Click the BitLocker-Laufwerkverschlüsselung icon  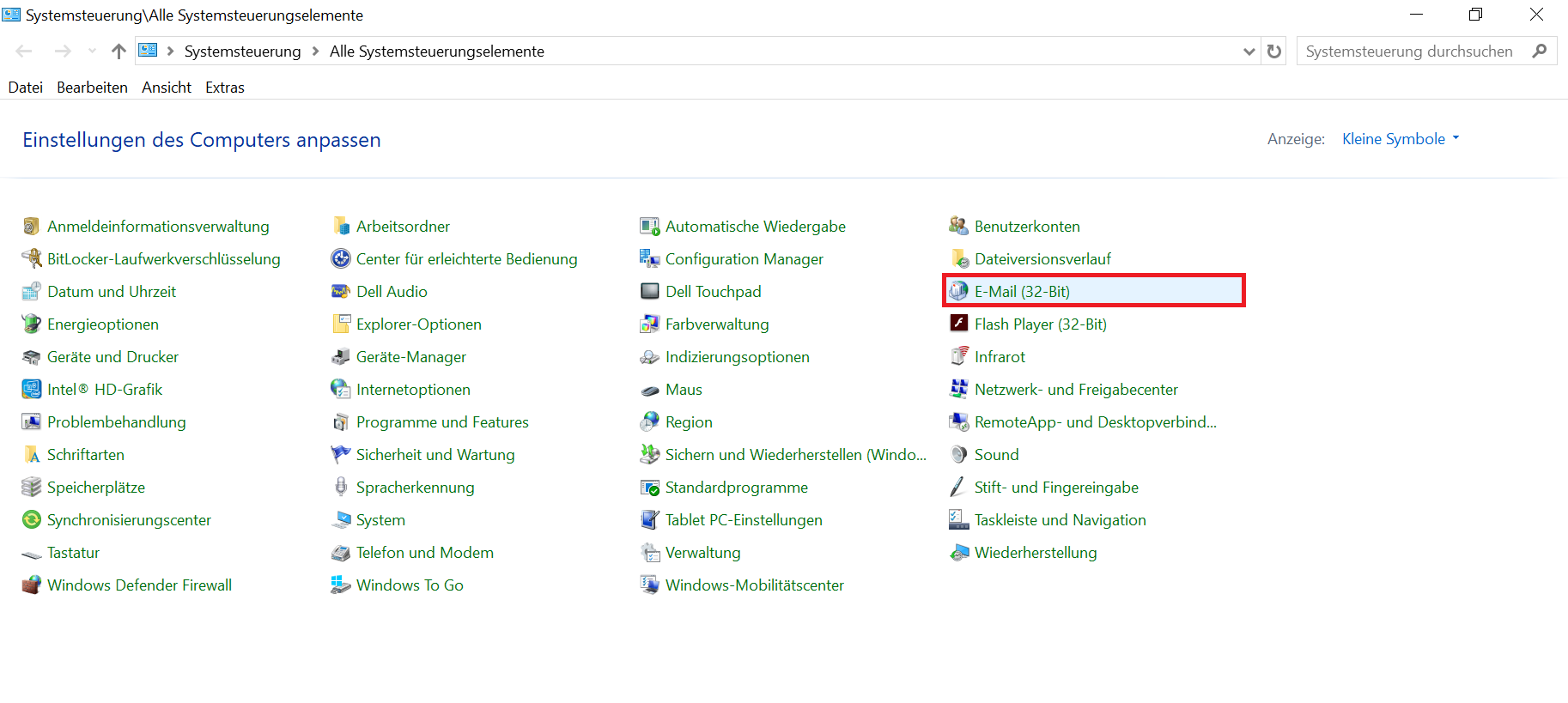pos(31,259)
